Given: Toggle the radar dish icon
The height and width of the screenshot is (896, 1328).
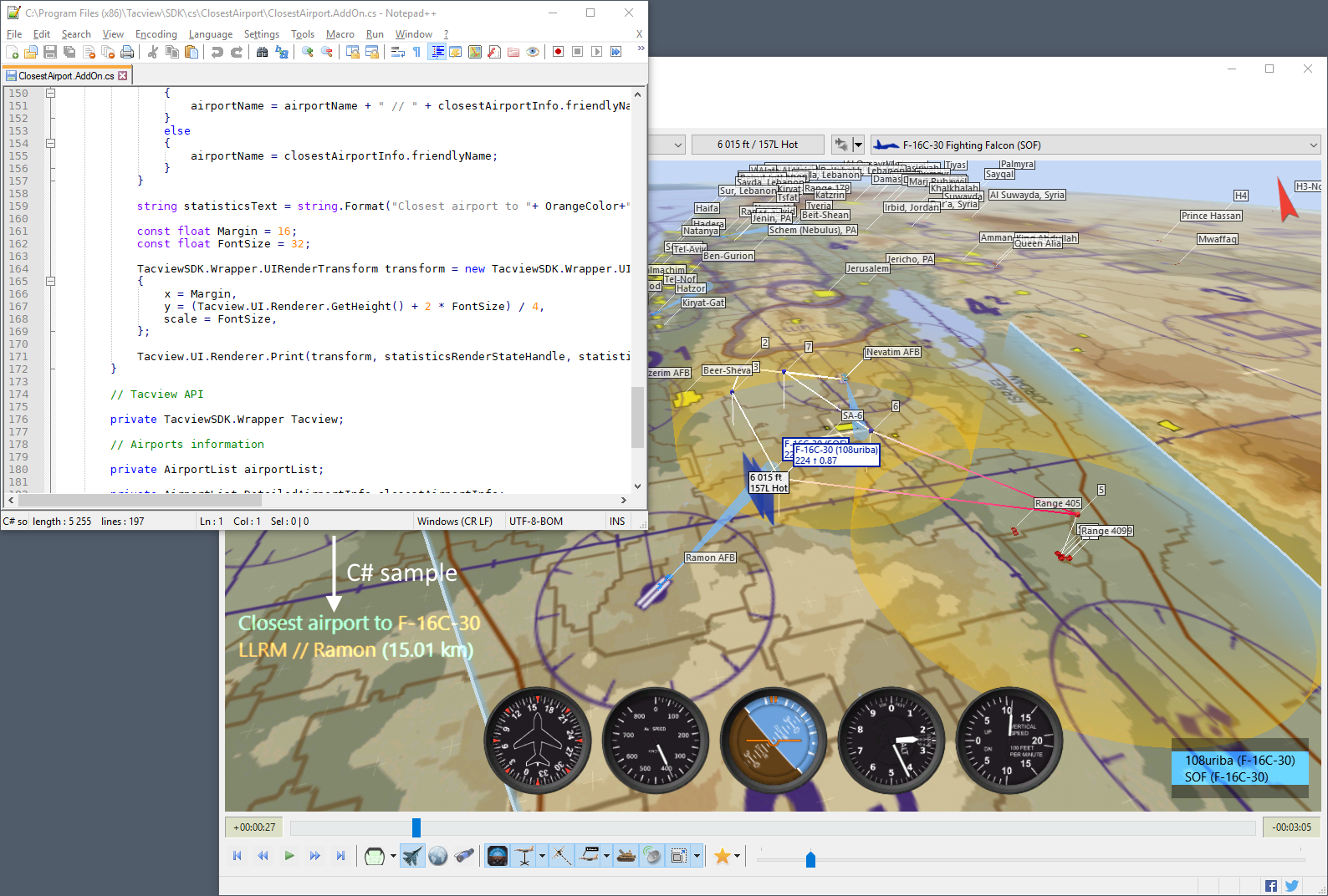Looking at the screenshot, I should [652, 856].
